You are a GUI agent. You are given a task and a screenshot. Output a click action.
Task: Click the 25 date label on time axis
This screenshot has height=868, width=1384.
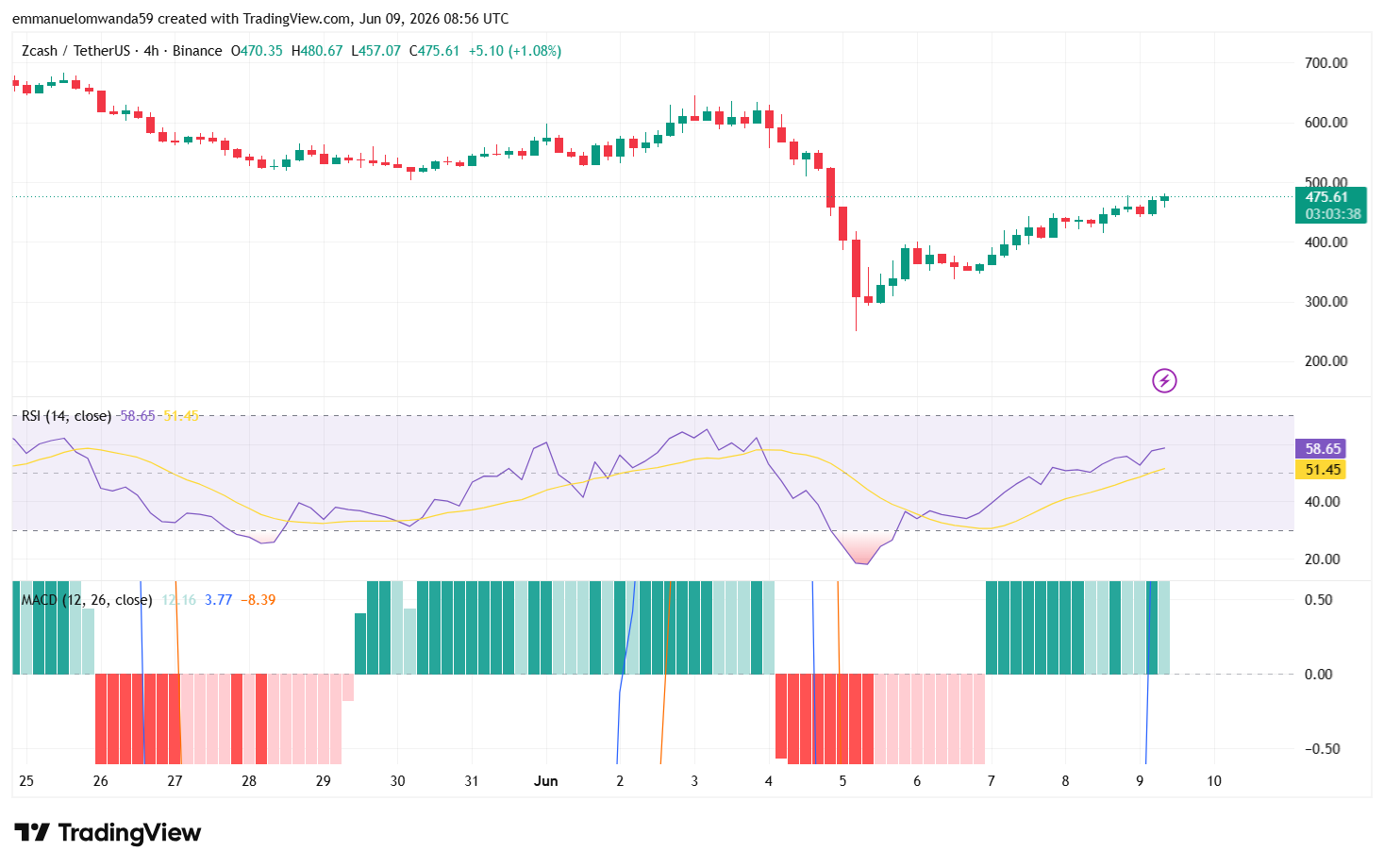pyautogui.click(x=26, y=781)
